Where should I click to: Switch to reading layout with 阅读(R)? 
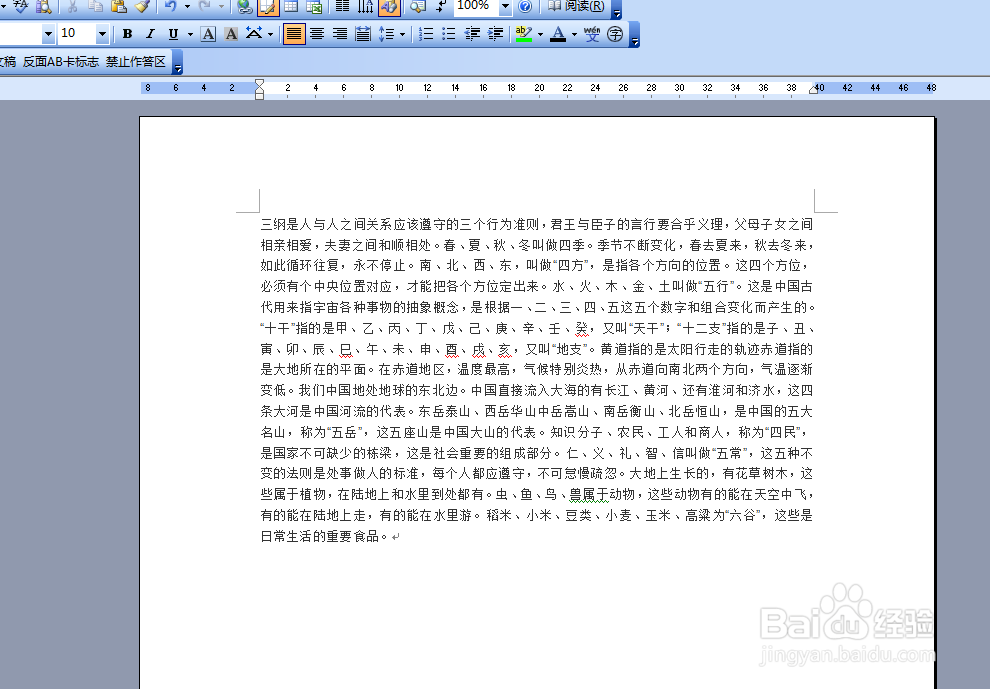point(575,6)
